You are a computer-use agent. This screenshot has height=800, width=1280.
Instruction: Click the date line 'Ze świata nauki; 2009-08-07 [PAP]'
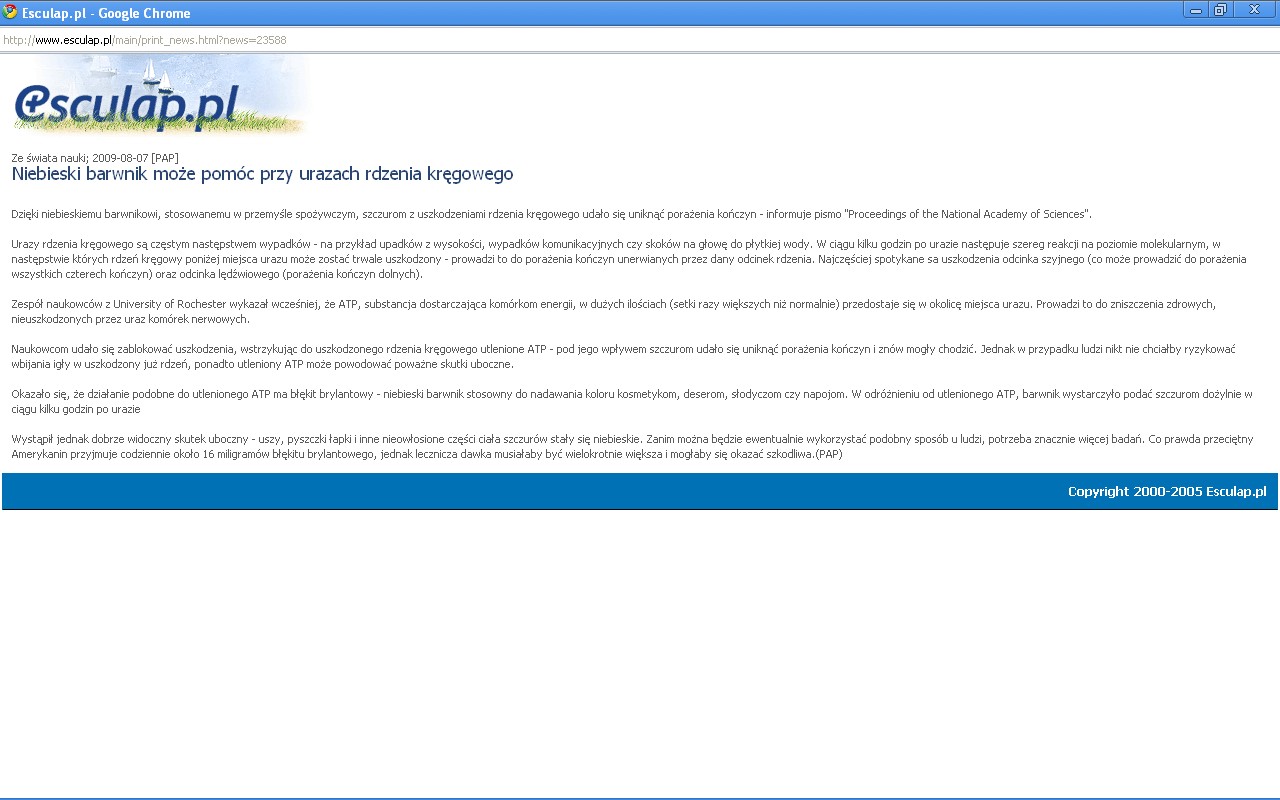click(x=95, y=158)
